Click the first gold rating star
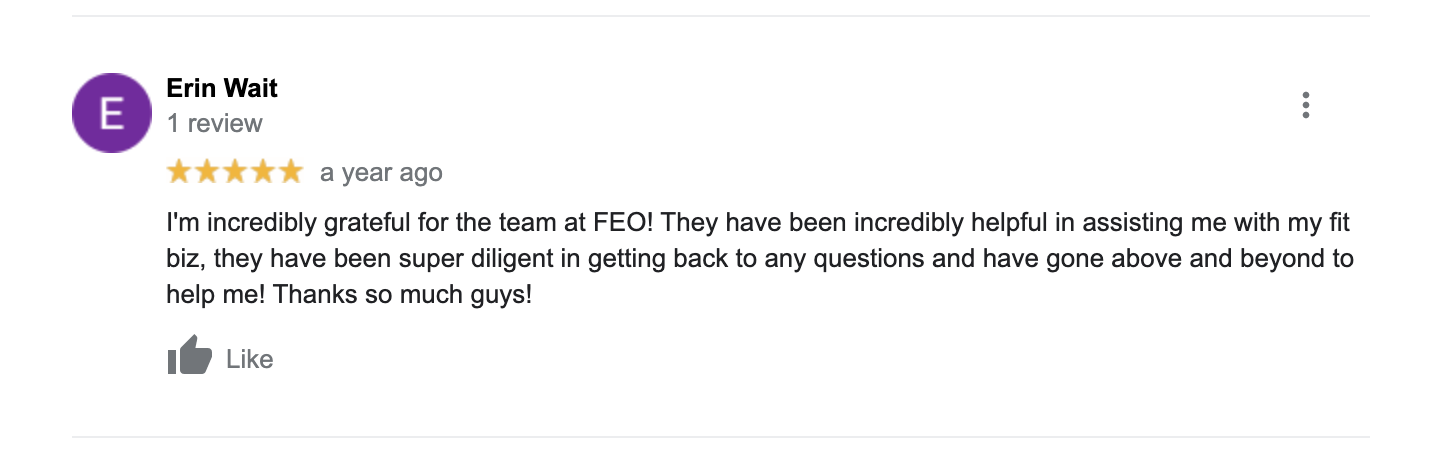The width and height of the screenshot is (1454, 456). pyautogui.click(x=180, y=172)
